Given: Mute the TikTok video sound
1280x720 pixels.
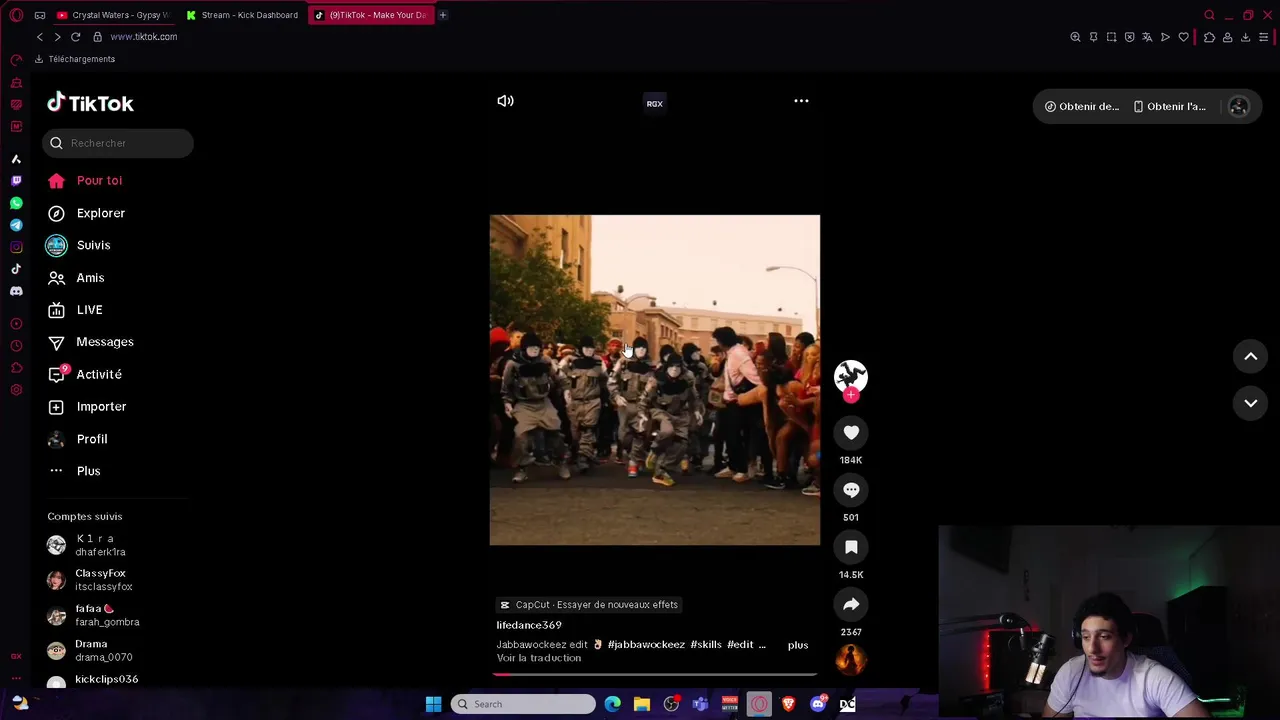Looking at the screenshot, I should pos(505,101).
